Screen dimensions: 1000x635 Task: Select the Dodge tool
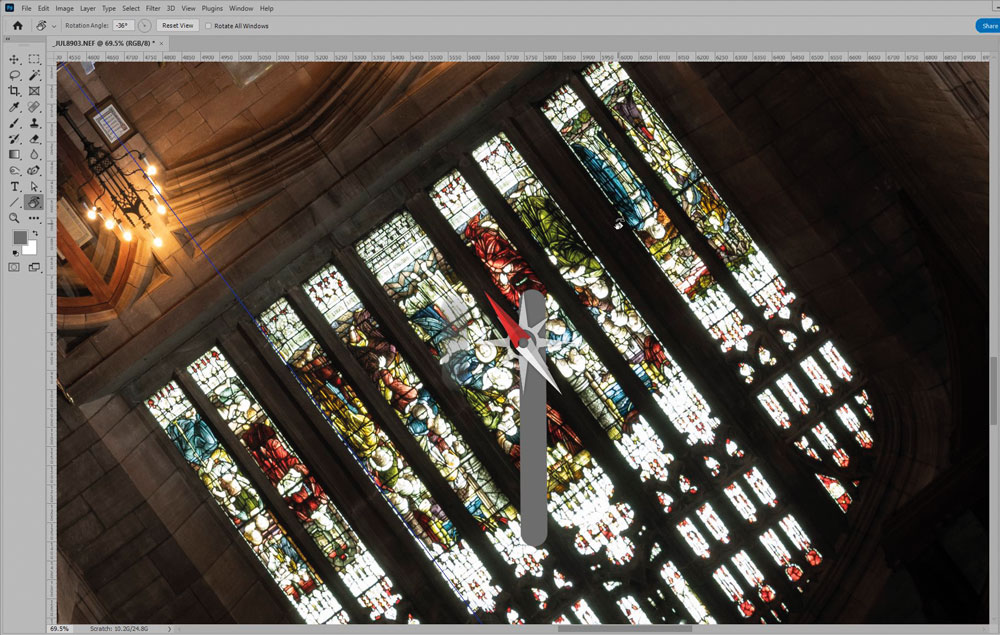pyautogui.click(x=14, y=170)
